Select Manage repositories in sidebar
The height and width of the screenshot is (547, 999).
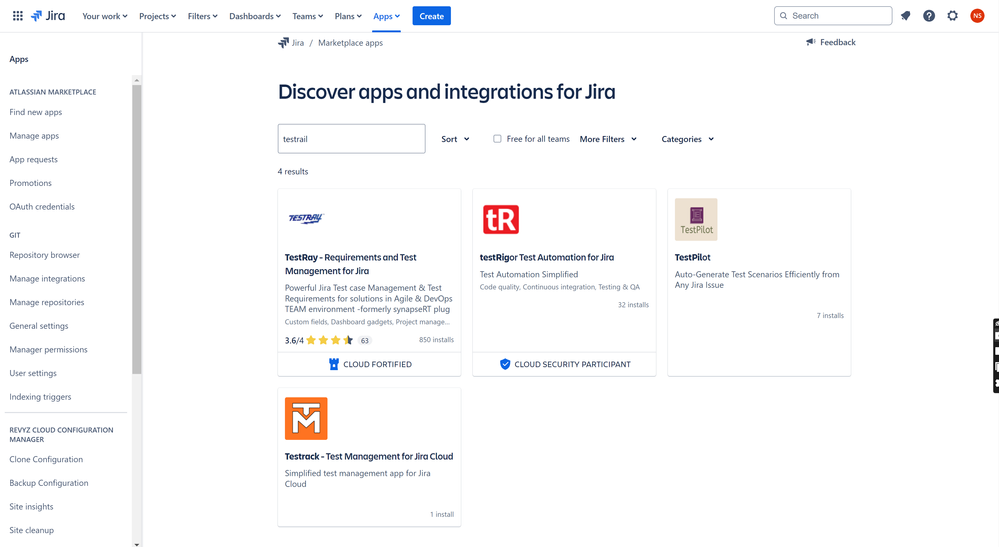click(47, 302)
